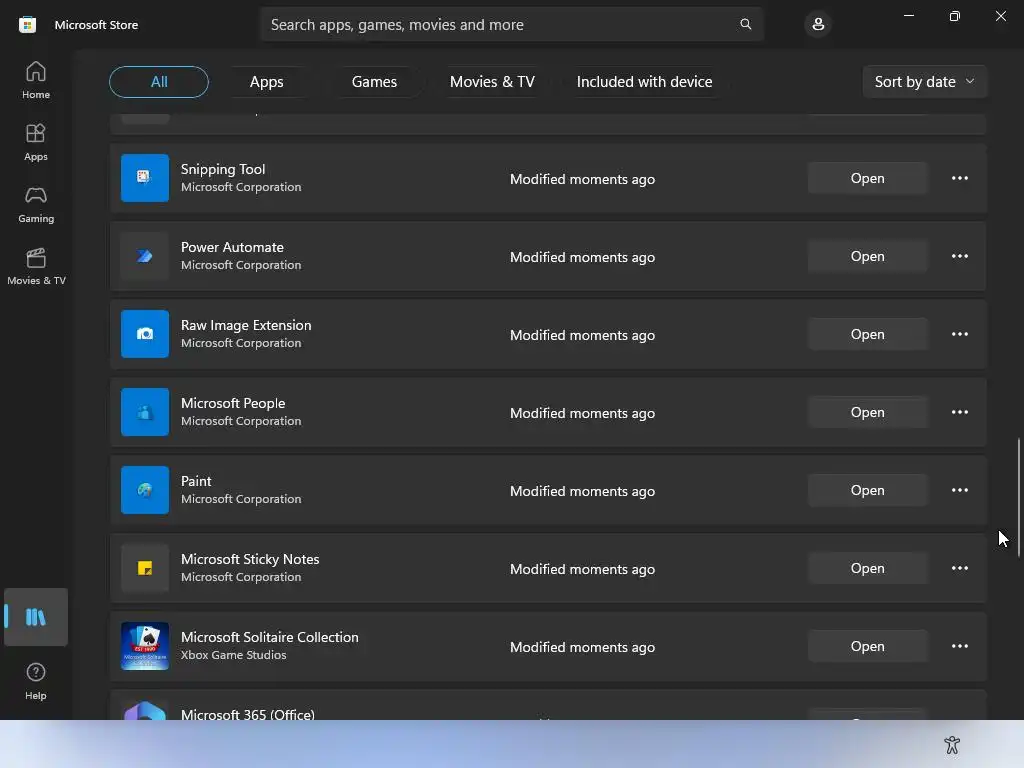The height and width of the screenshot is (768, 1024).
Task: Click the accessibility icon at bottom right
Action: [x=952, y=744]
